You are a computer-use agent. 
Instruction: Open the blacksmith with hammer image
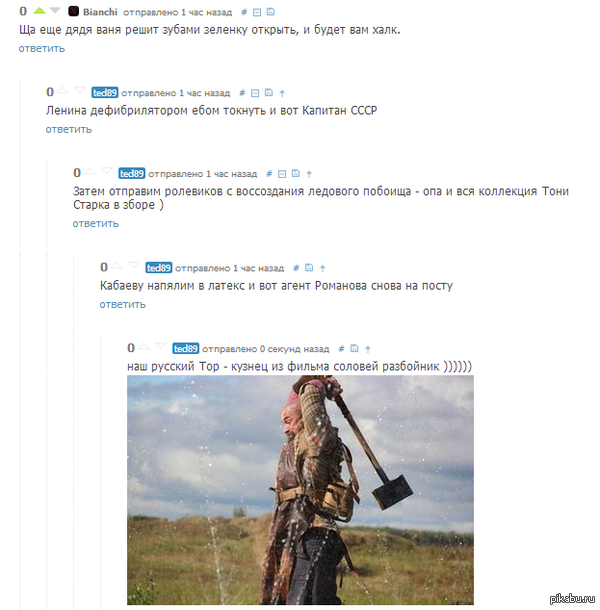pos(300,489)
